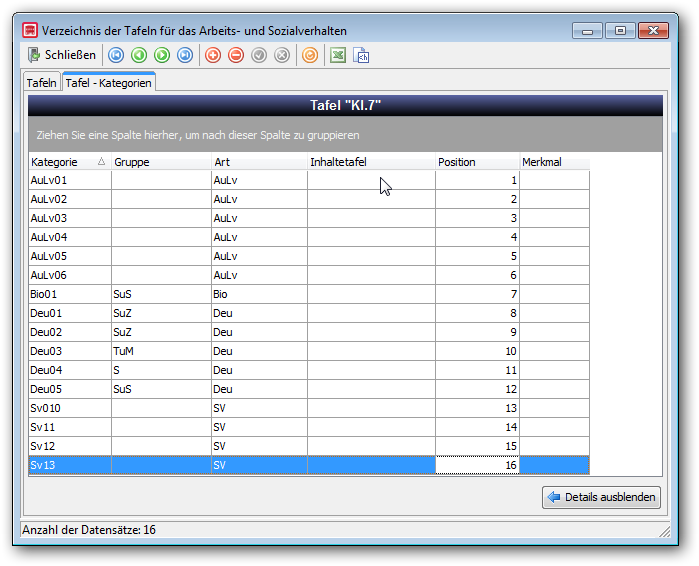Viewport: 699px width, 566px height.
Task: Jump to last record navigation icon
Action: [x=185, y=55]
